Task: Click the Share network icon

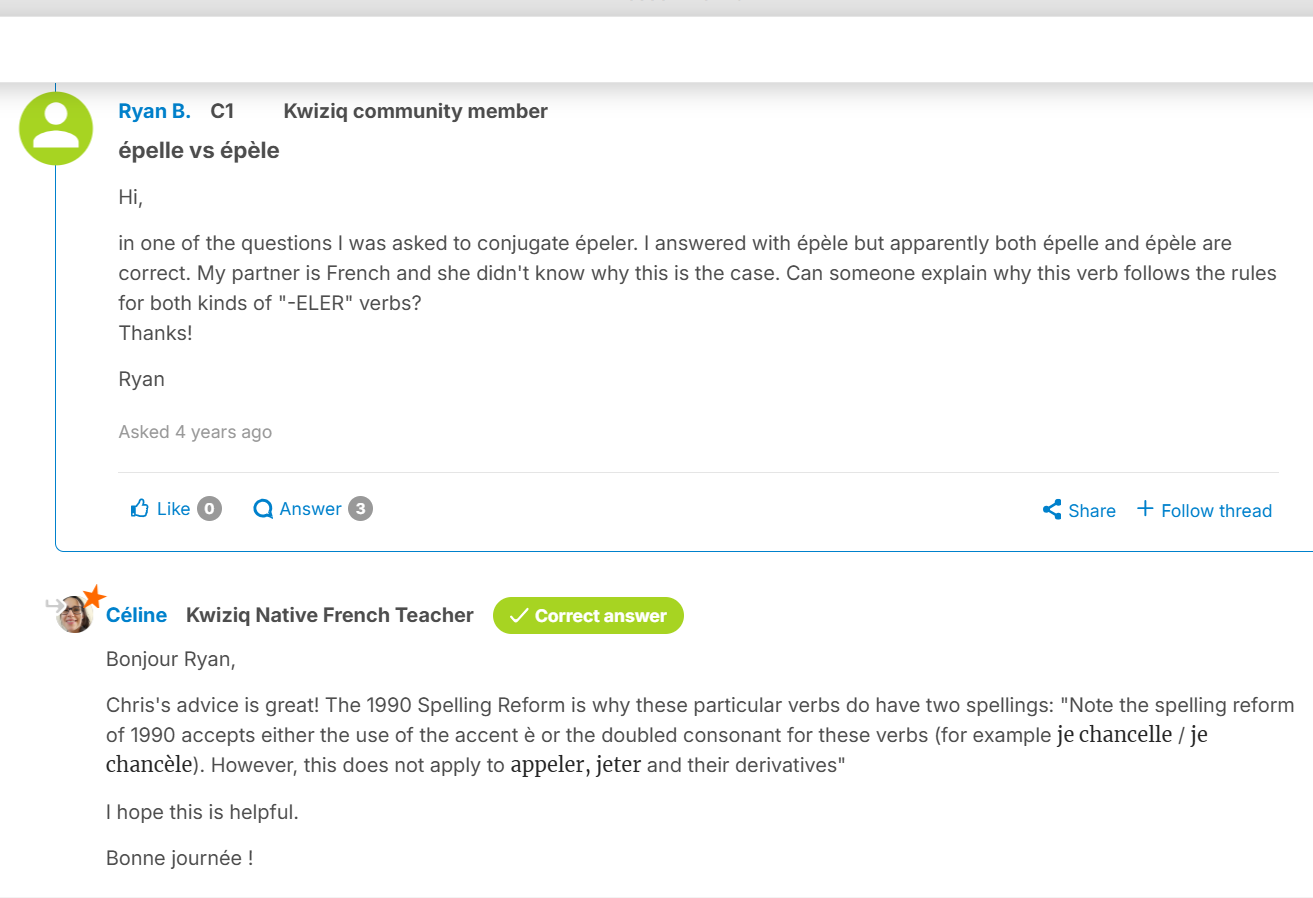Action: 1051,509
